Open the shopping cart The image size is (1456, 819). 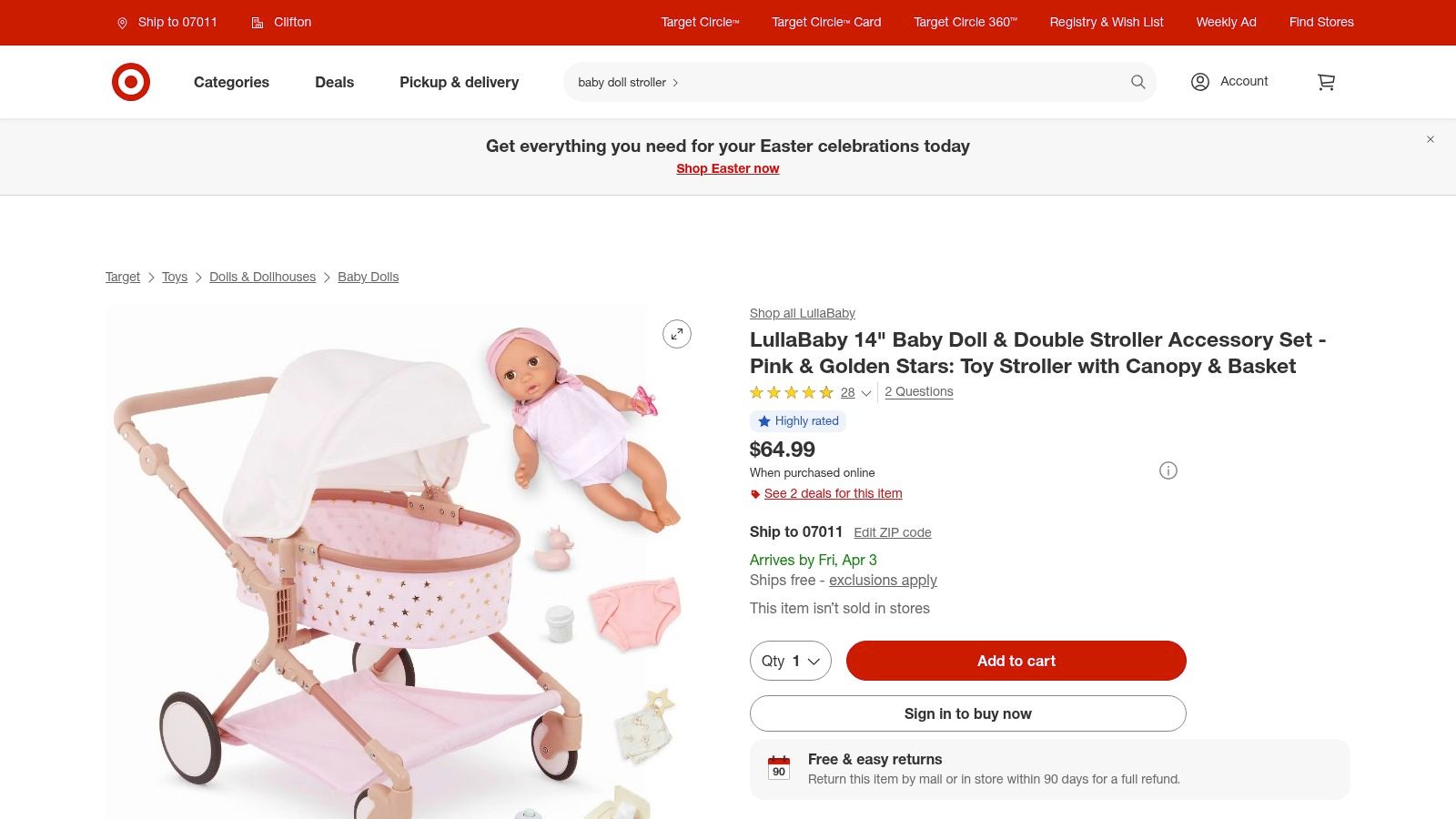[x=1326, y=82]
